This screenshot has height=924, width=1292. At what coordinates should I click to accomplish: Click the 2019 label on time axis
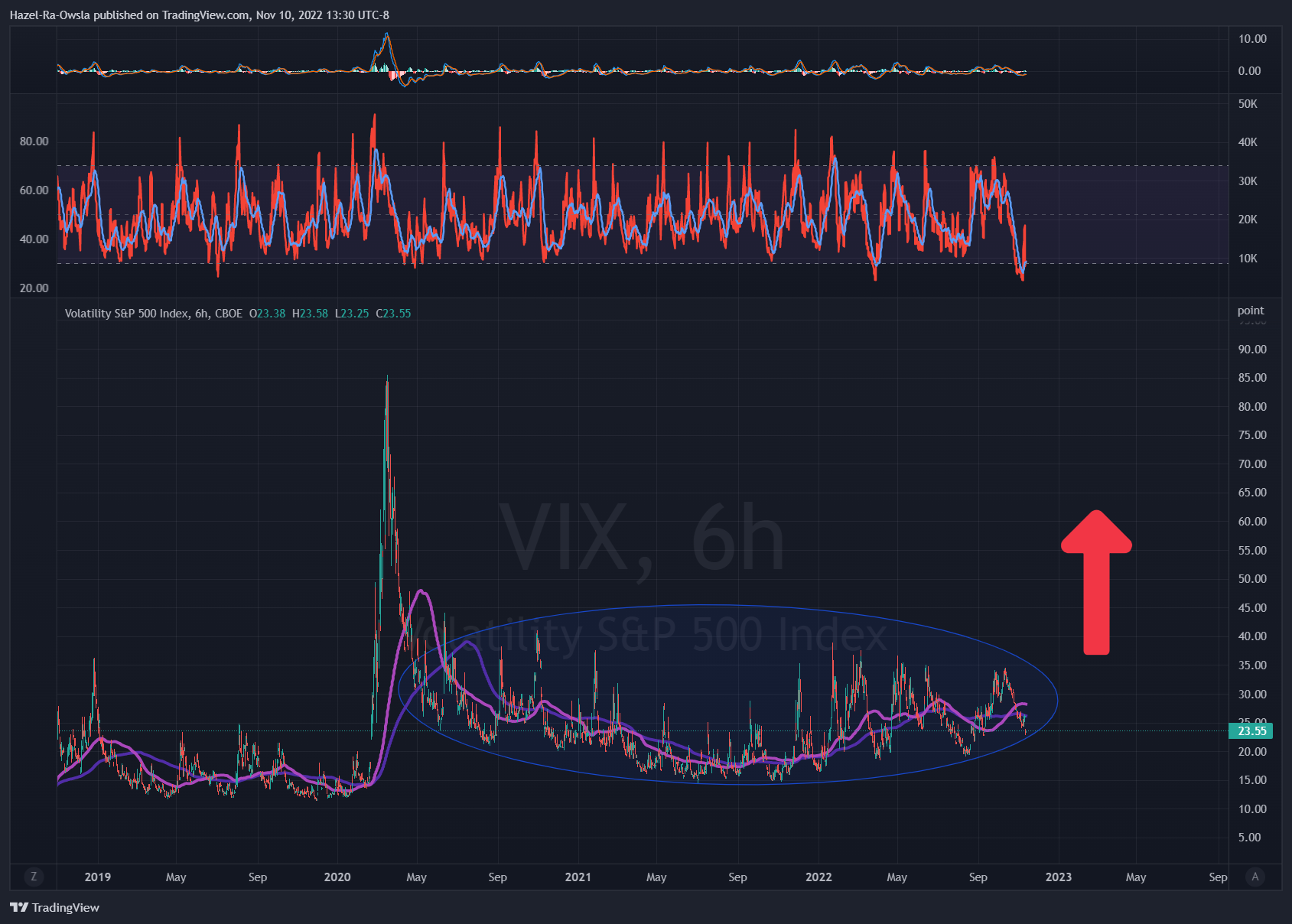coord(97,877)
